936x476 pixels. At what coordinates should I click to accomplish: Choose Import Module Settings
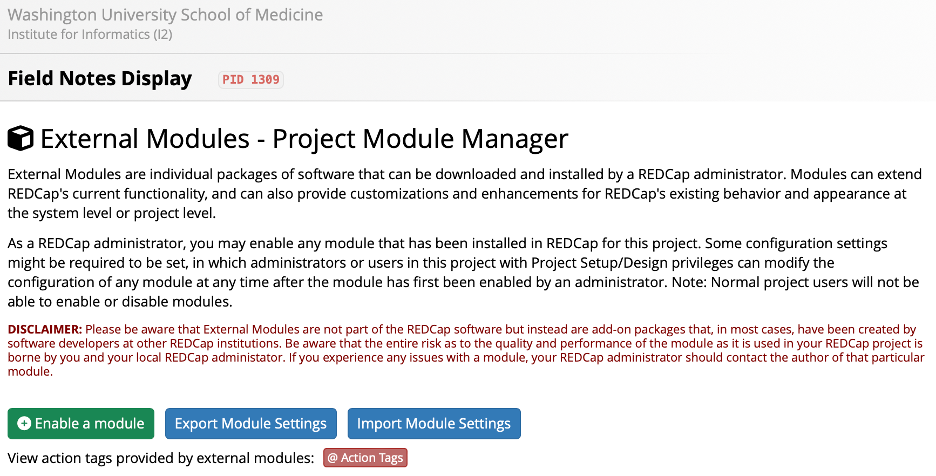click(434, 423)
